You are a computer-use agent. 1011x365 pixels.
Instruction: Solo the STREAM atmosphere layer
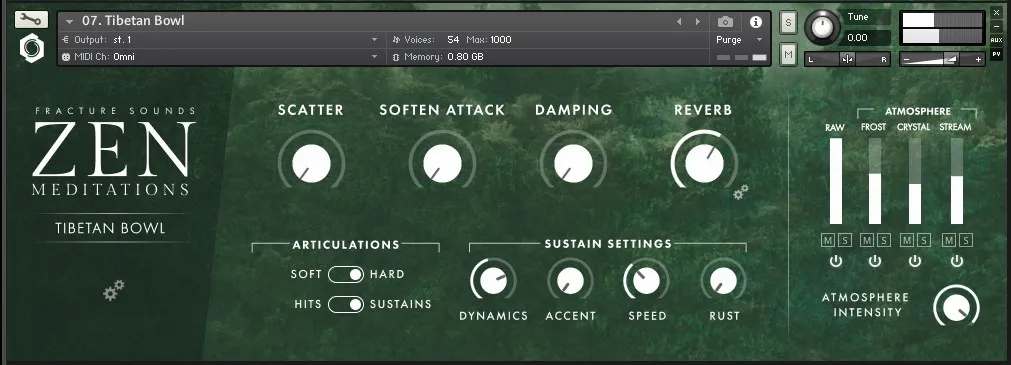[x=966, y=241]
